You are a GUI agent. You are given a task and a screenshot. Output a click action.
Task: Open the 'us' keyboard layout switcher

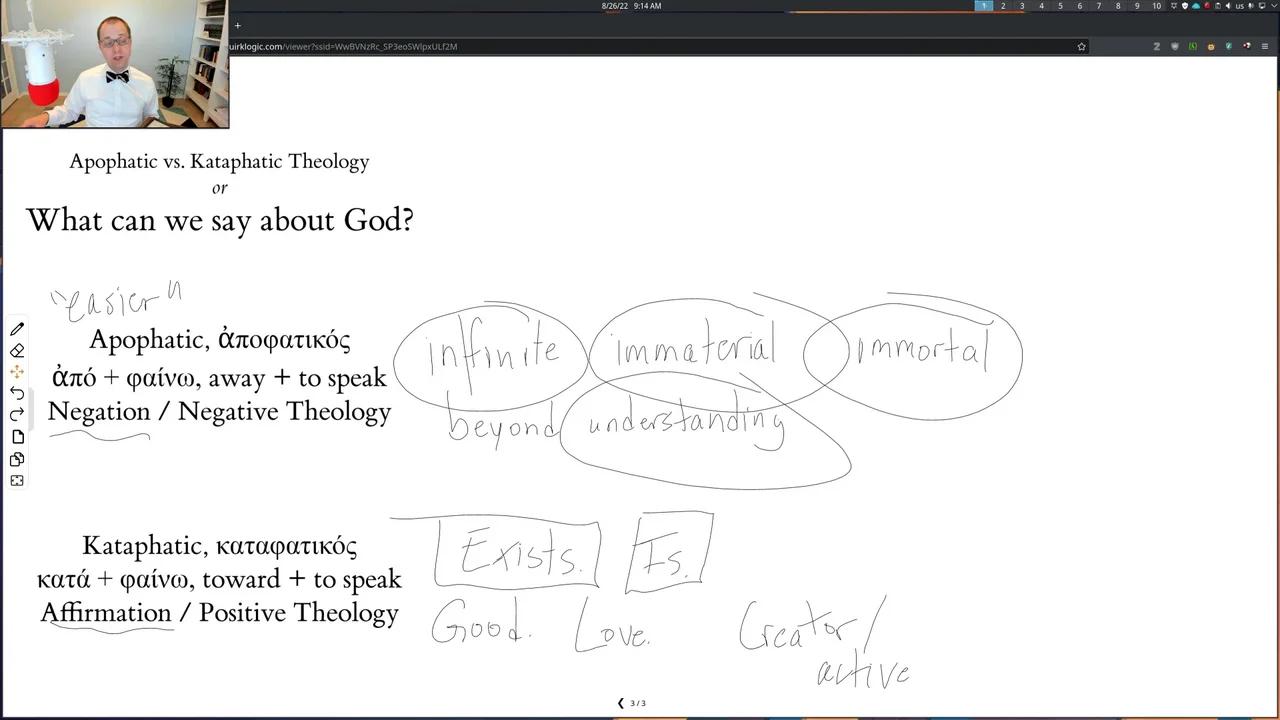coord(1240,6)
